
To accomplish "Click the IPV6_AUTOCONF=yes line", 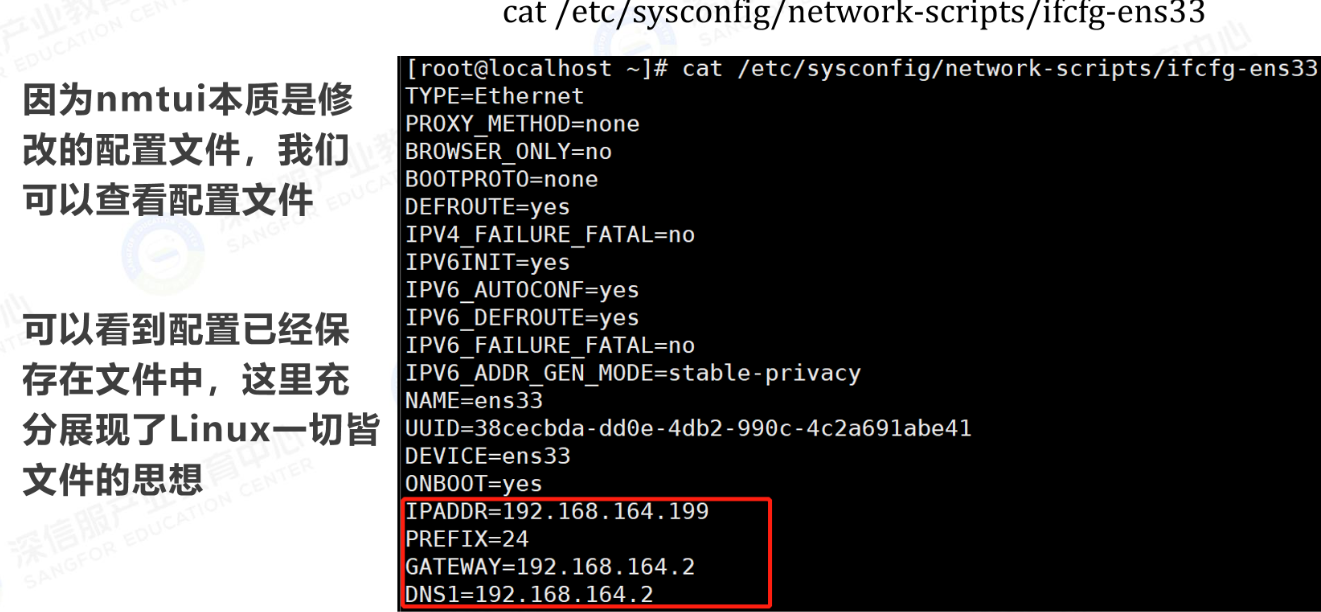I will [522, 290].
